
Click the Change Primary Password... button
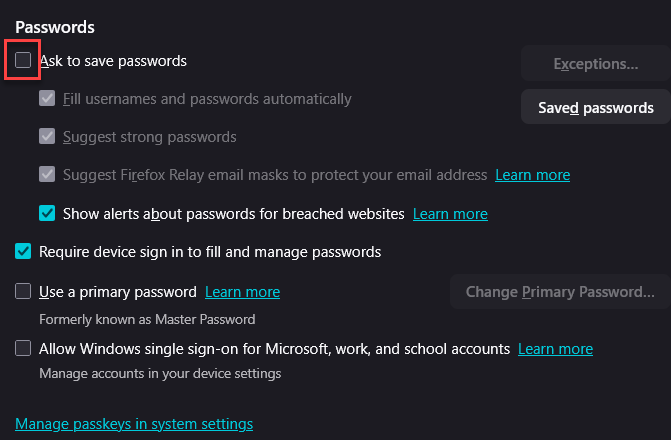[560, 292]
